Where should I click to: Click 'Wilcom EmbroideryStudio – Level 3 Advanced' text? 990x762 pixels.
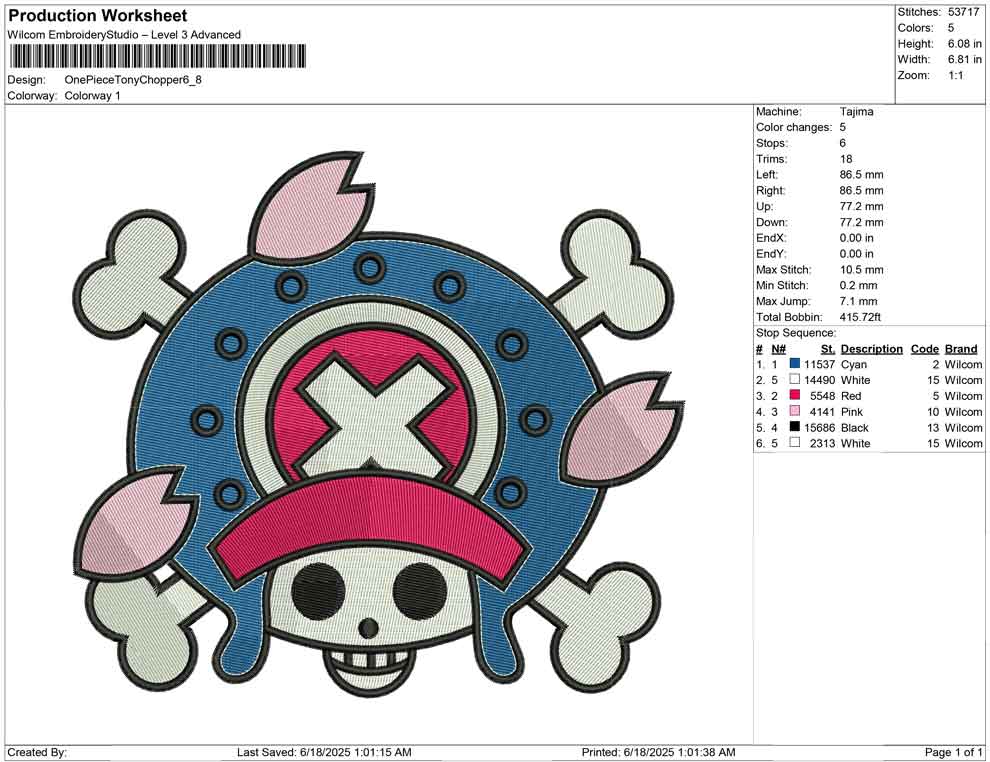point(124,35)
